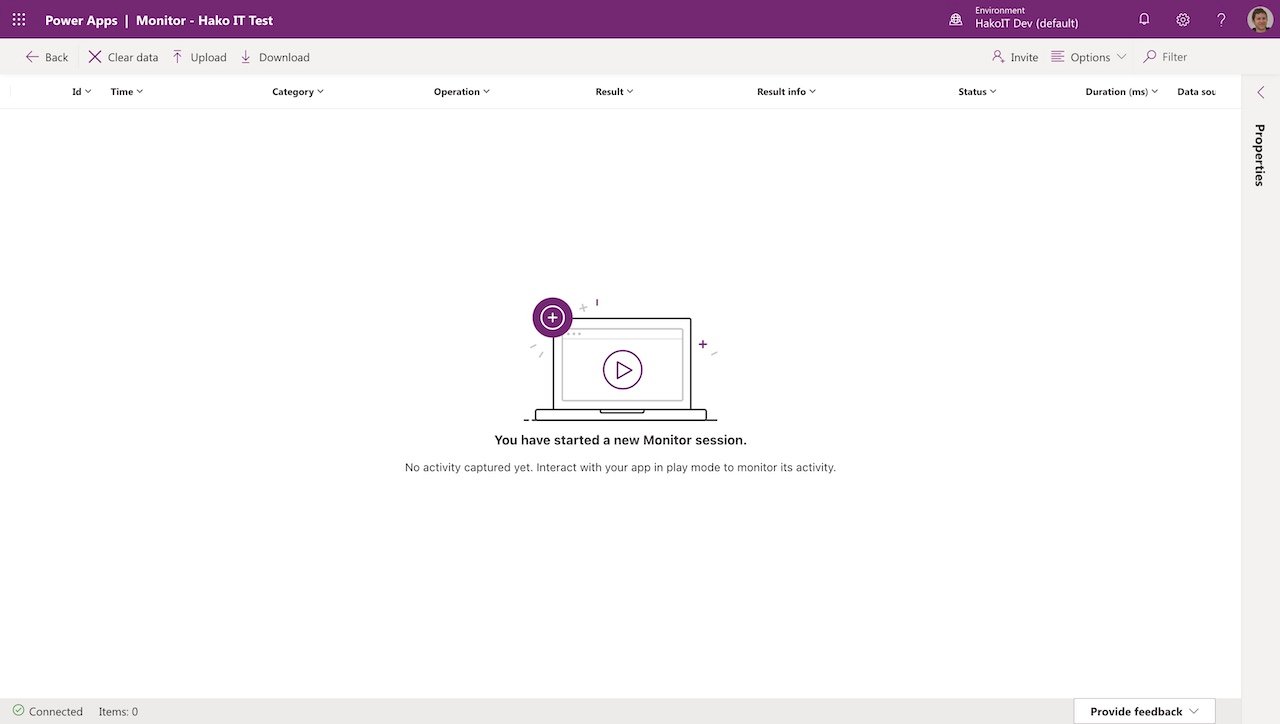Open the Status column filter menu
Screen dimensions: 1280x724
pyautogui.click(x=977, y=92)
